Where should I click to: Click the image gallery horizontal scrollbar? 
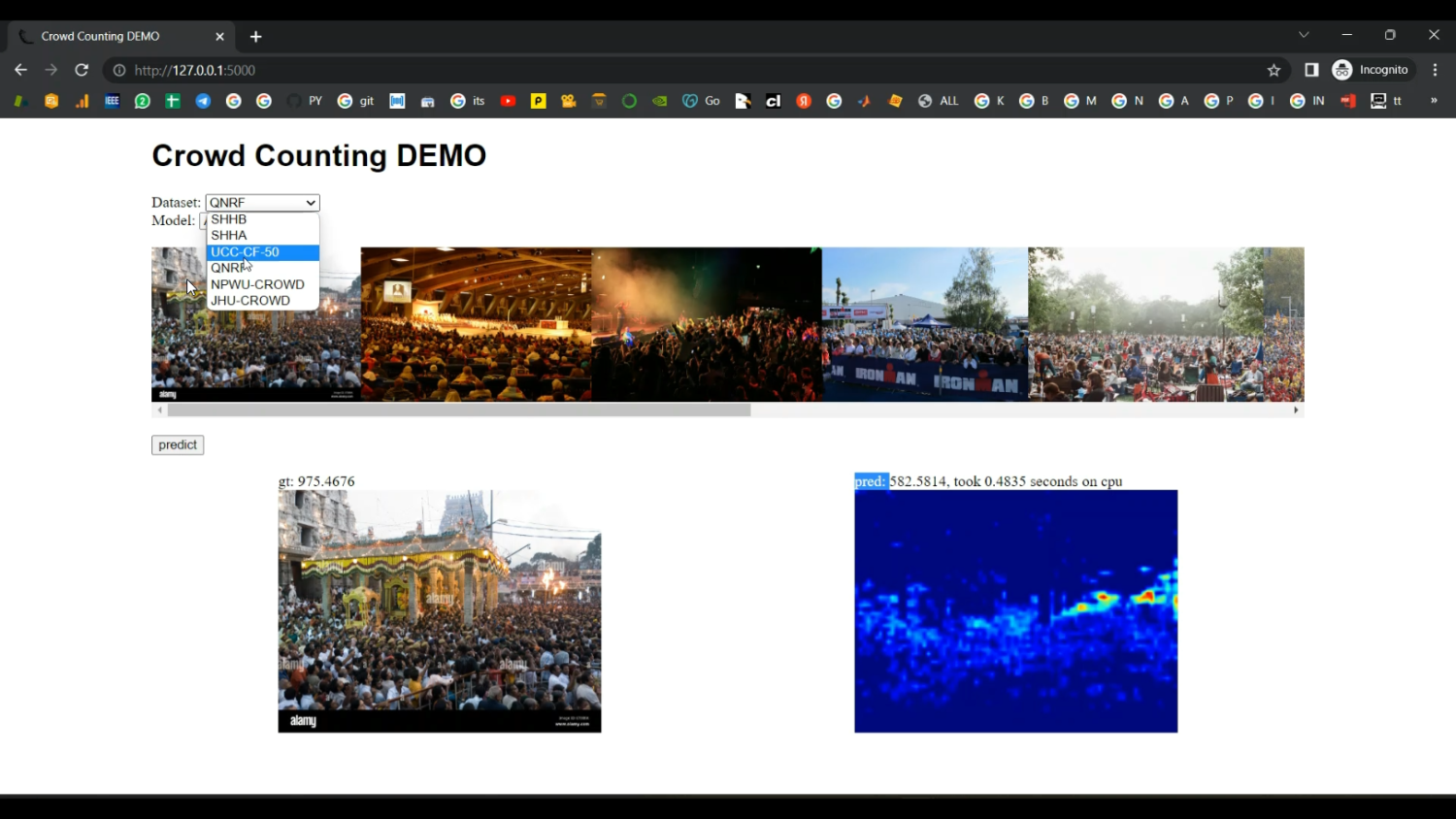pyautogui.click(x=458, y=410)
